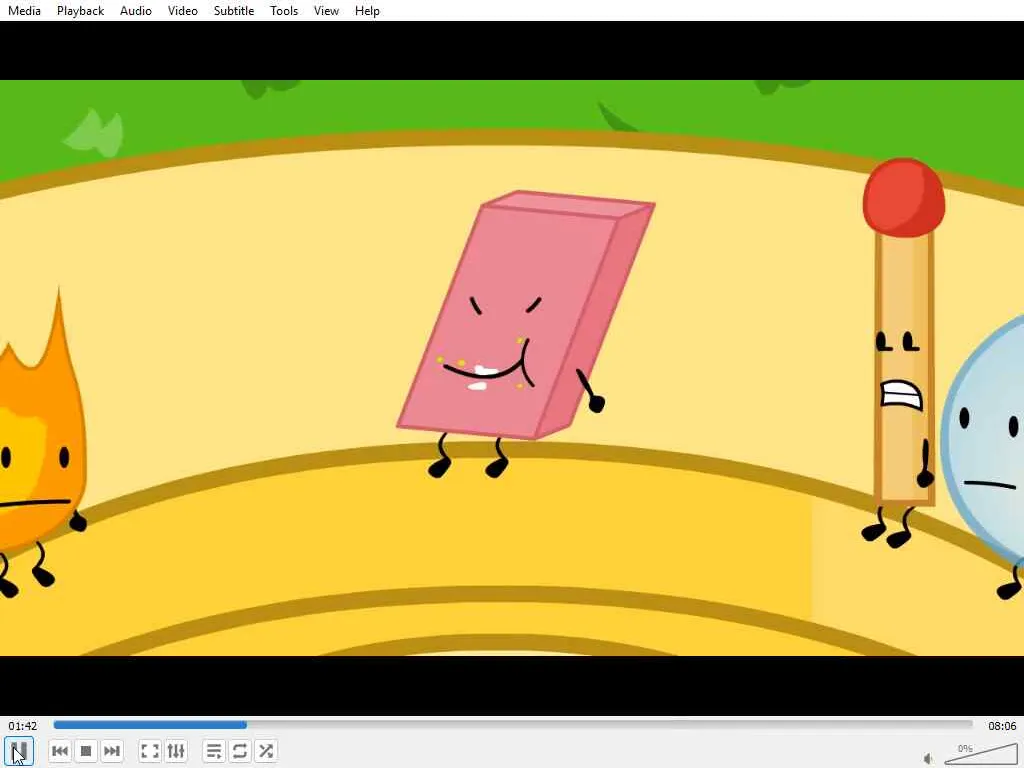1024x768 pixels.
Task: Click the total duration 08:06
Action: (x=1002, y=726)
